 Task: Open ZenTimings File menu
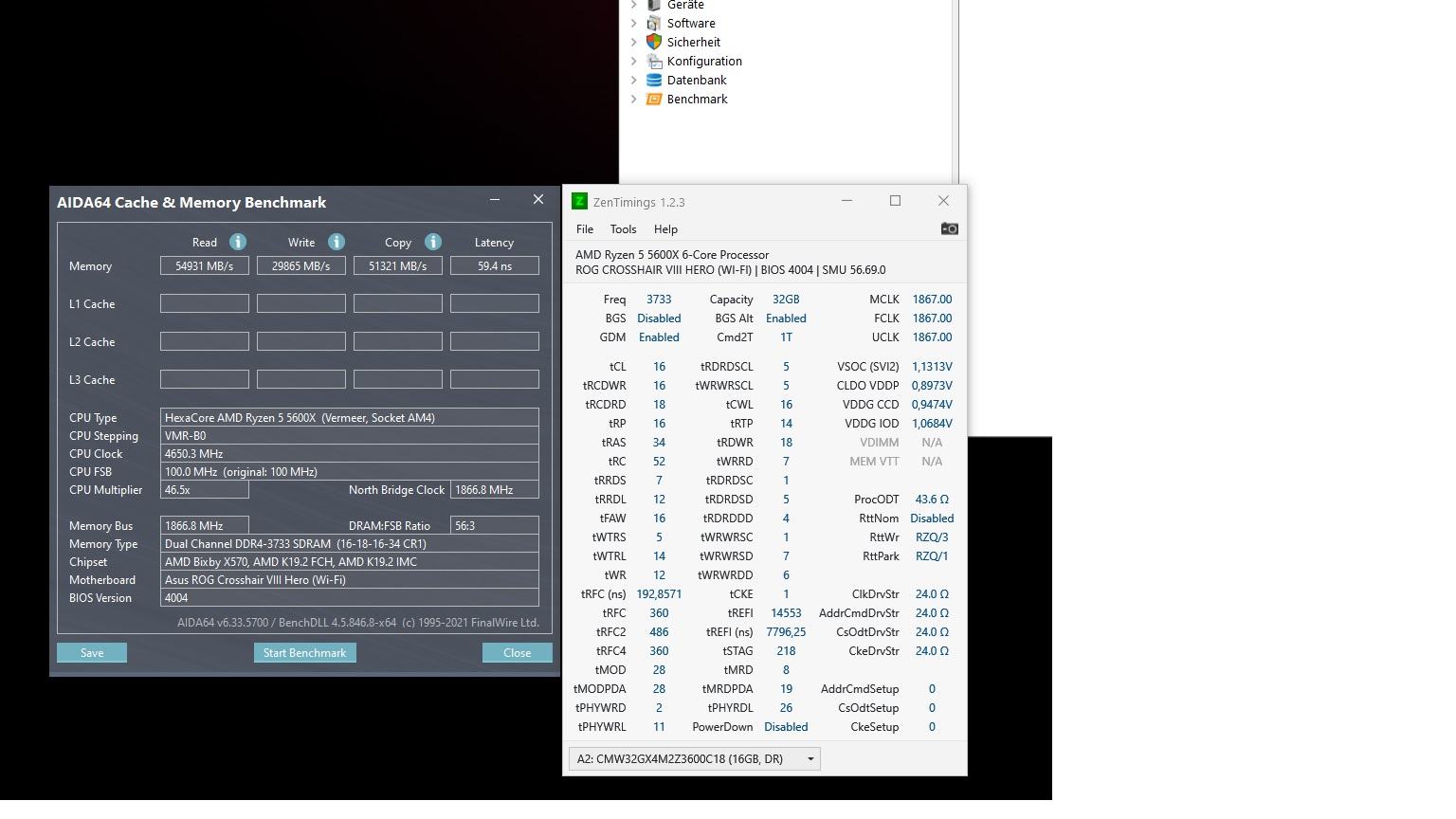point(585,228)
